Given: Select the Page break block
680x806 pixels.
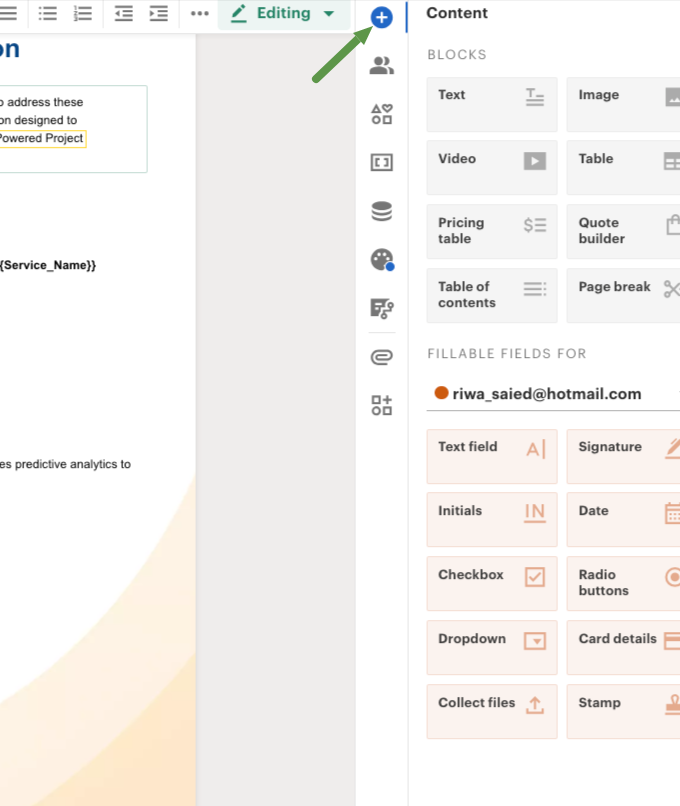Looking at the screenshot, I should [623, 296].
